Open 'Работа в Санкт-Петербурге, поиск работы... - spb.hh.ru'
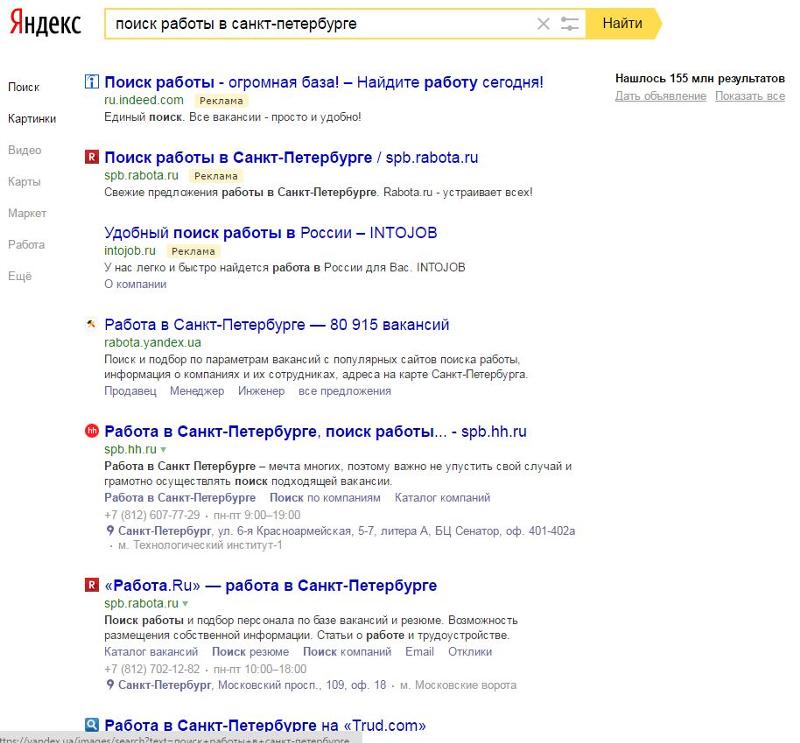The height and width of the screenshot is (743, 800). (x=315, y=432)
